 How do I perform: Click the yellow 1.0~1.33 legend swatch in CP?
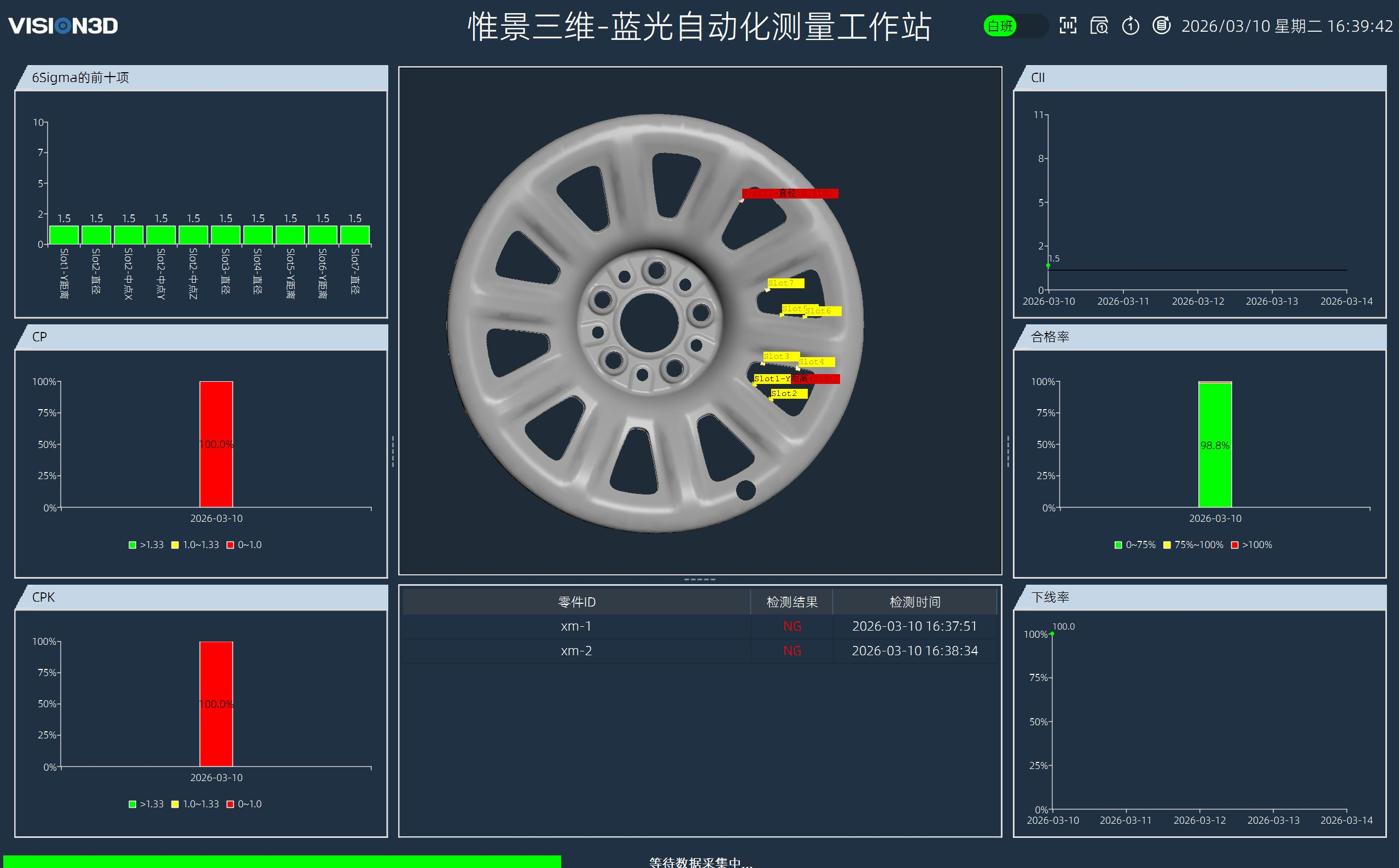point(175,545)
